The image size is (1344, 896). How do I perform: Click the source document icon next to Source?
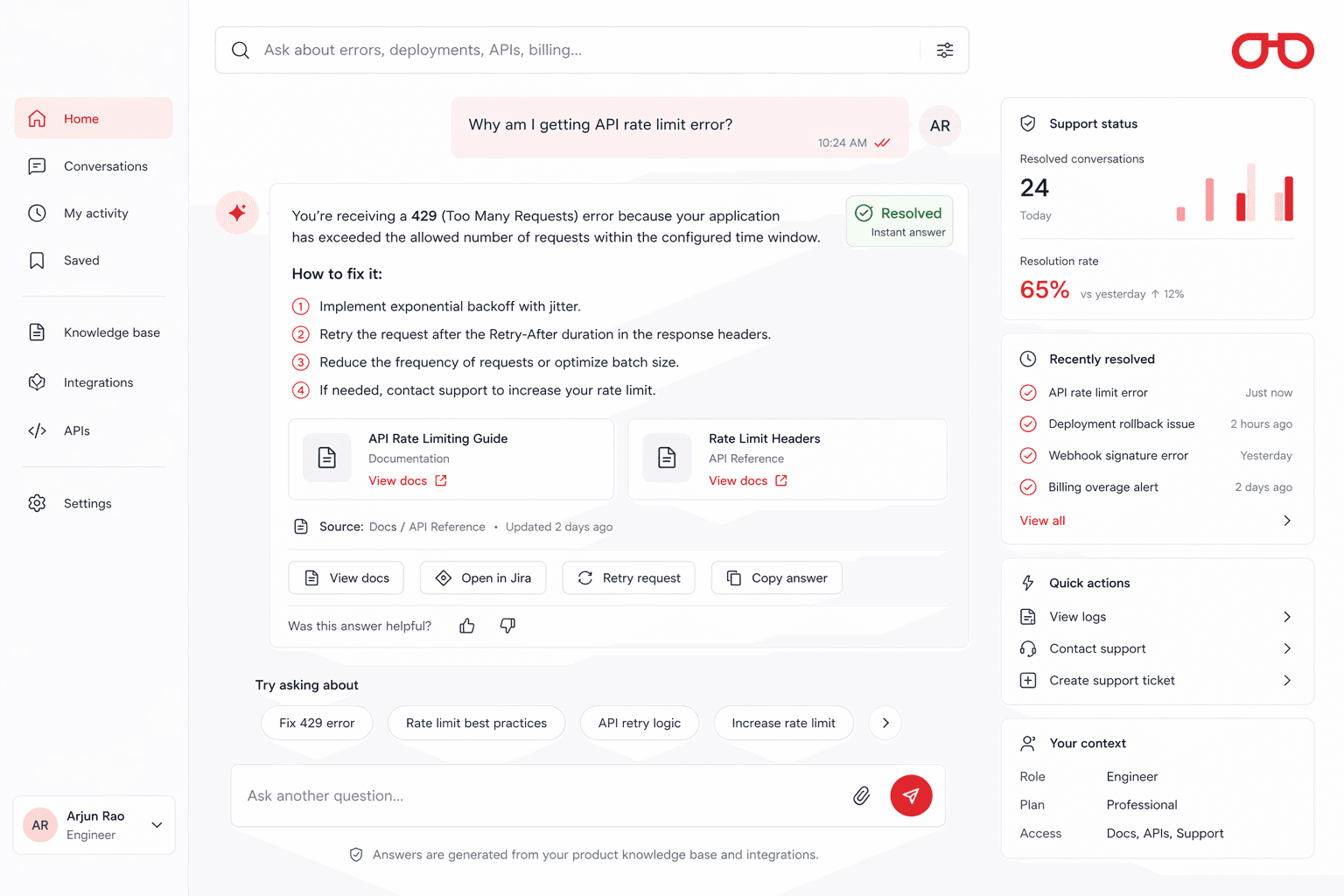coord(301,527)
